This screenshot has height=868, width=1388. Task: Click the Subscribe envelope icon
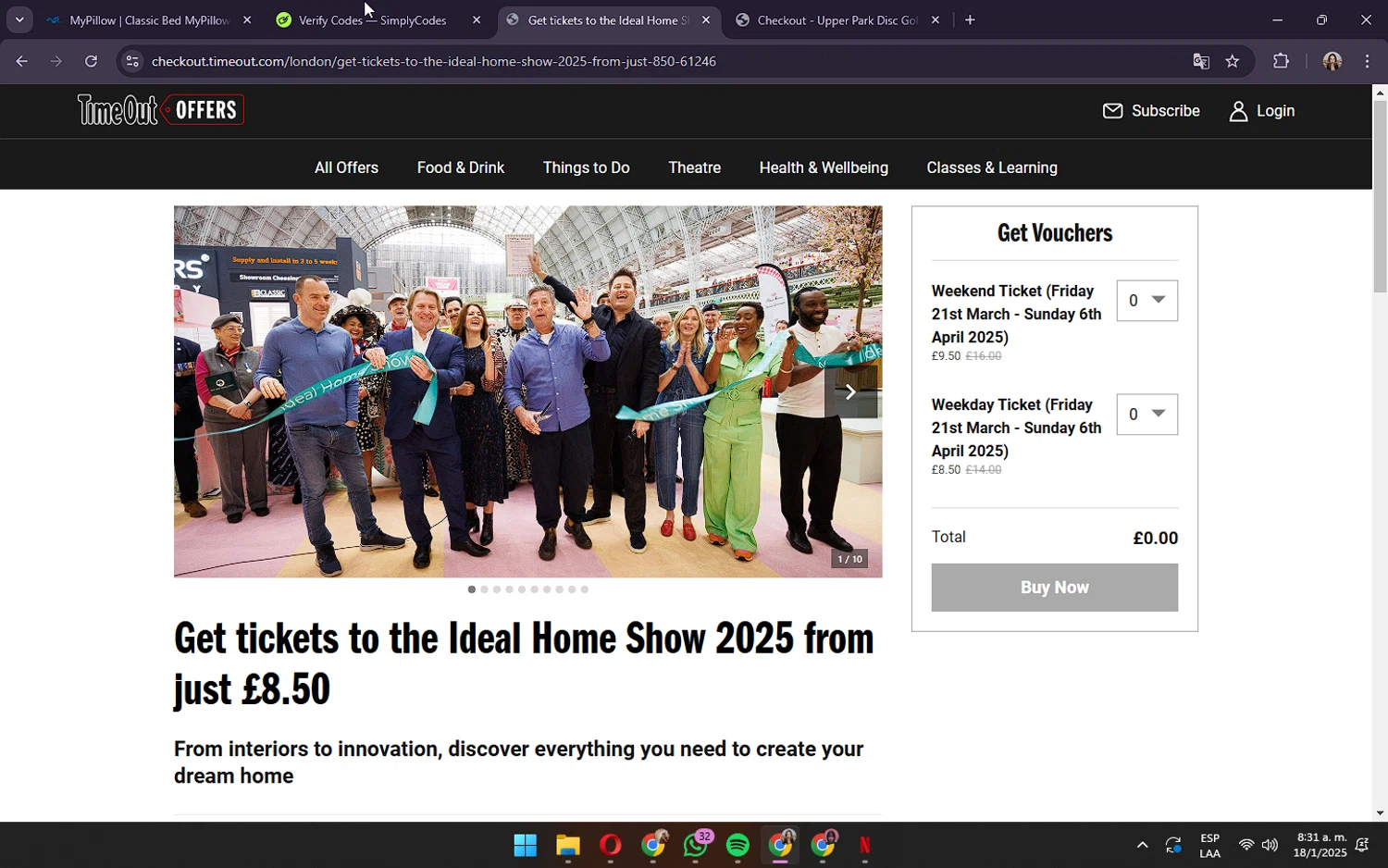click(1112, 111)
